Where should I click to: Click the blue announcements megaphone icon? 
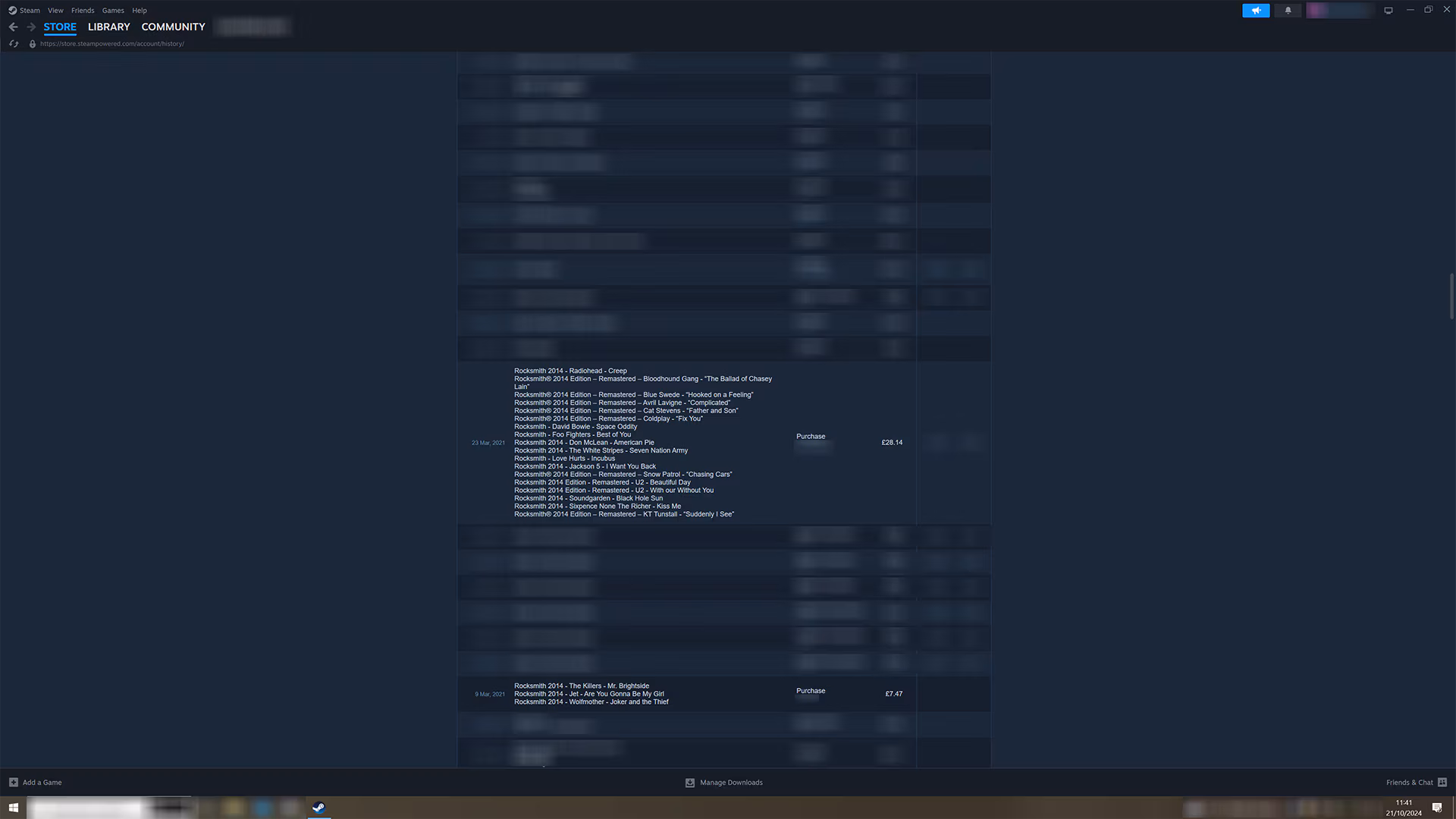[x=1256, y=10]
